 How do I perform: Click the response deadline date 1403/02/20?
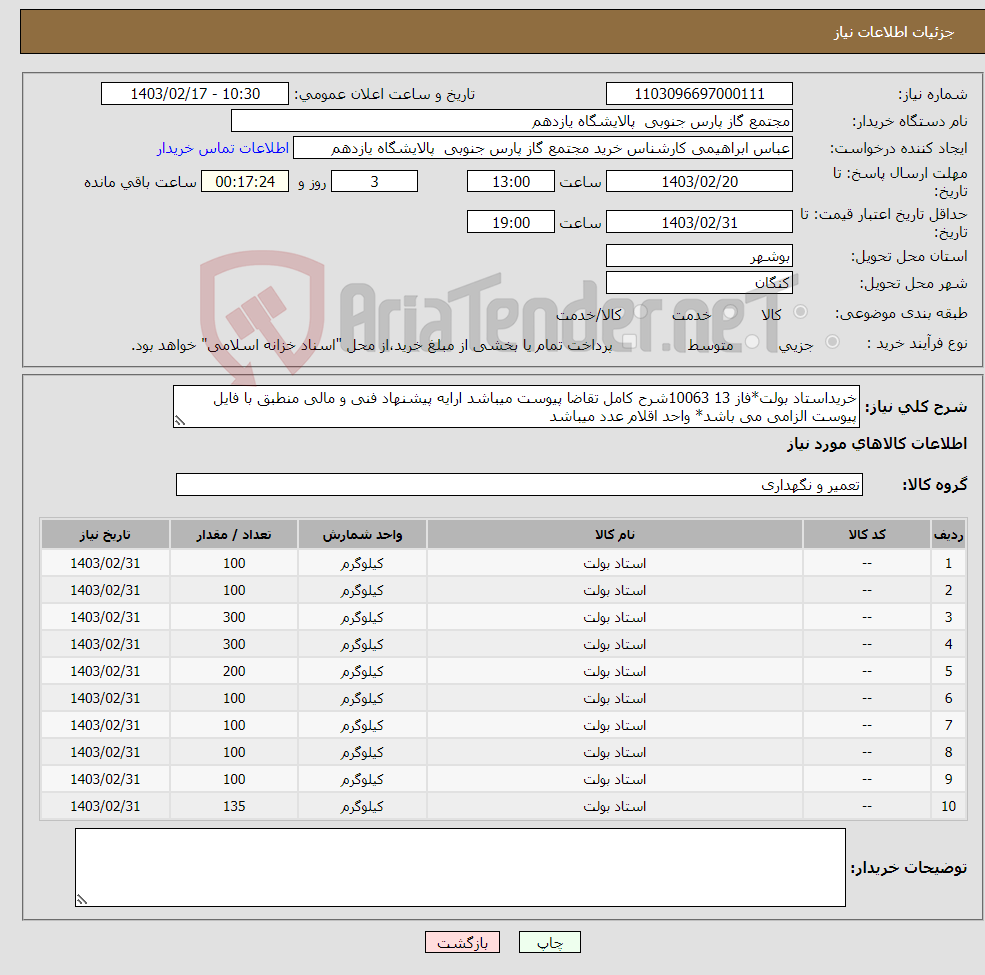tap(699, 182)
